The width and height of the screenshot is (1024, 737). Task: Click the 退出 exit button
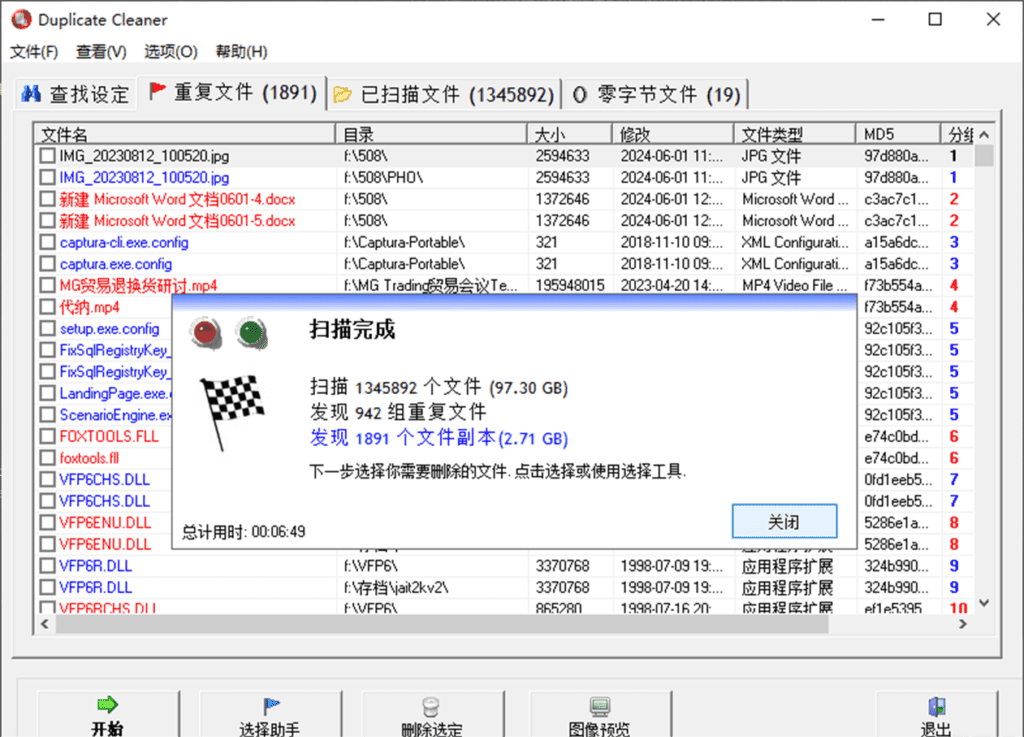(936, 715)
